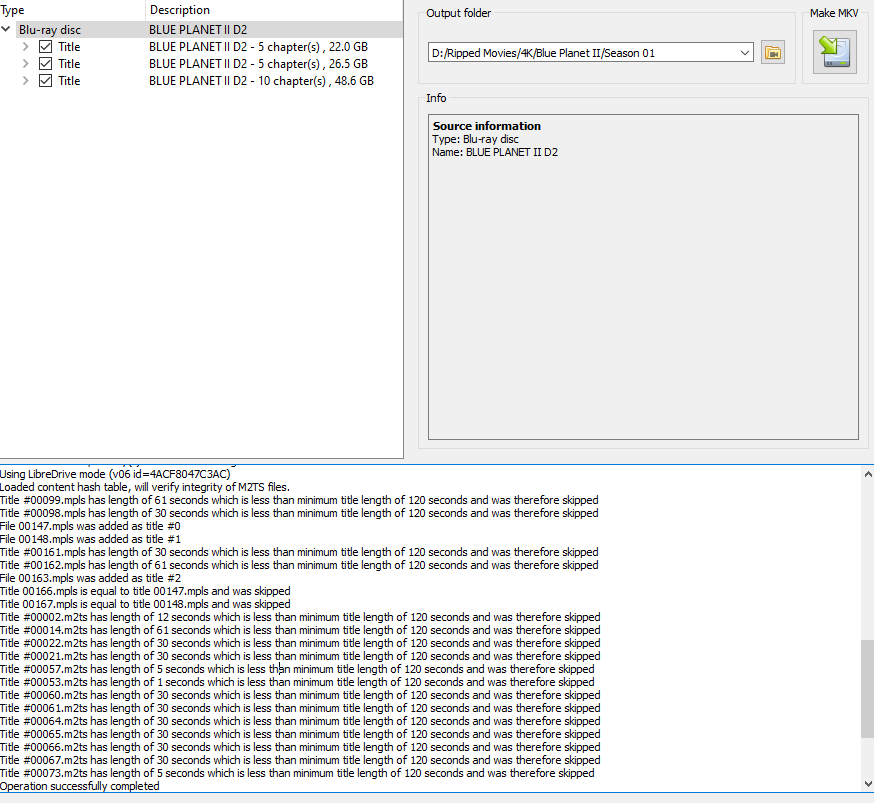The height and width of the screenshot is (803, 874).
Task: Select the Blu-ray disc row label
Action: click(x=50, y=30)
